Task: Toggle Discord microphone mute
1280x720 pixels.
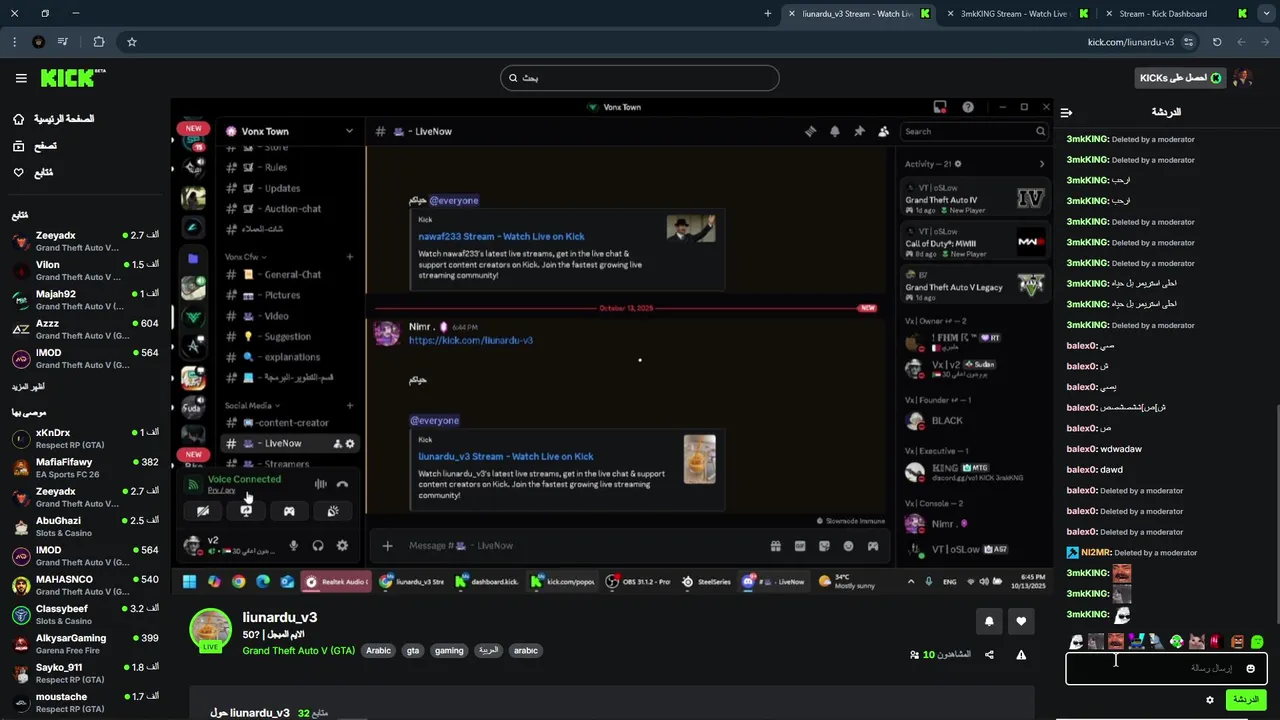Action: tap(293, 546)
